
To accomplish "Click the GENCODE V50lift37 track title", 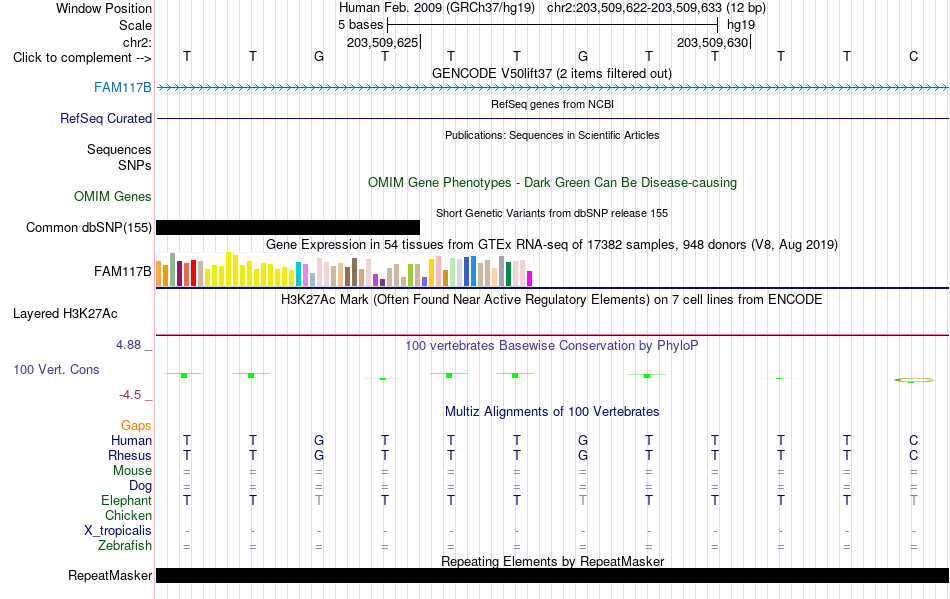I will tap(552, 73).
